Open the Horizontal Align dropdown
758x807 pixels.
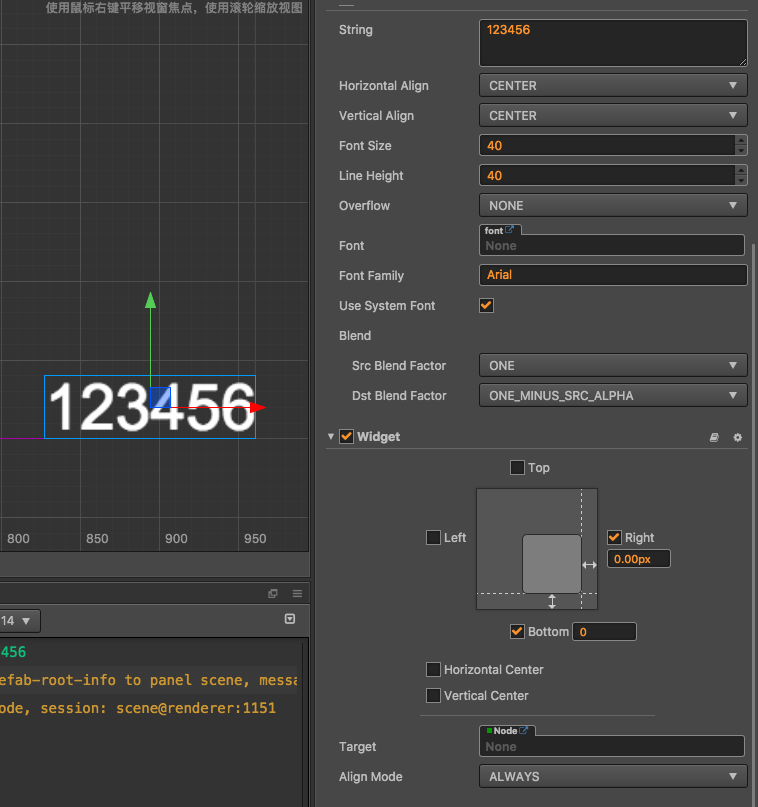[x=612, y=86]
